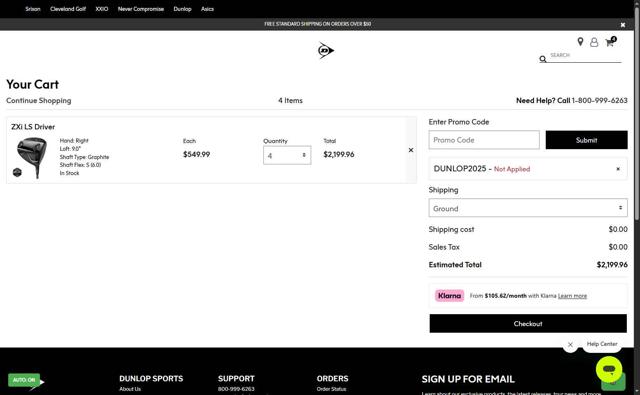
Task: Click the Your Cart heading
Action: point(32,84)
